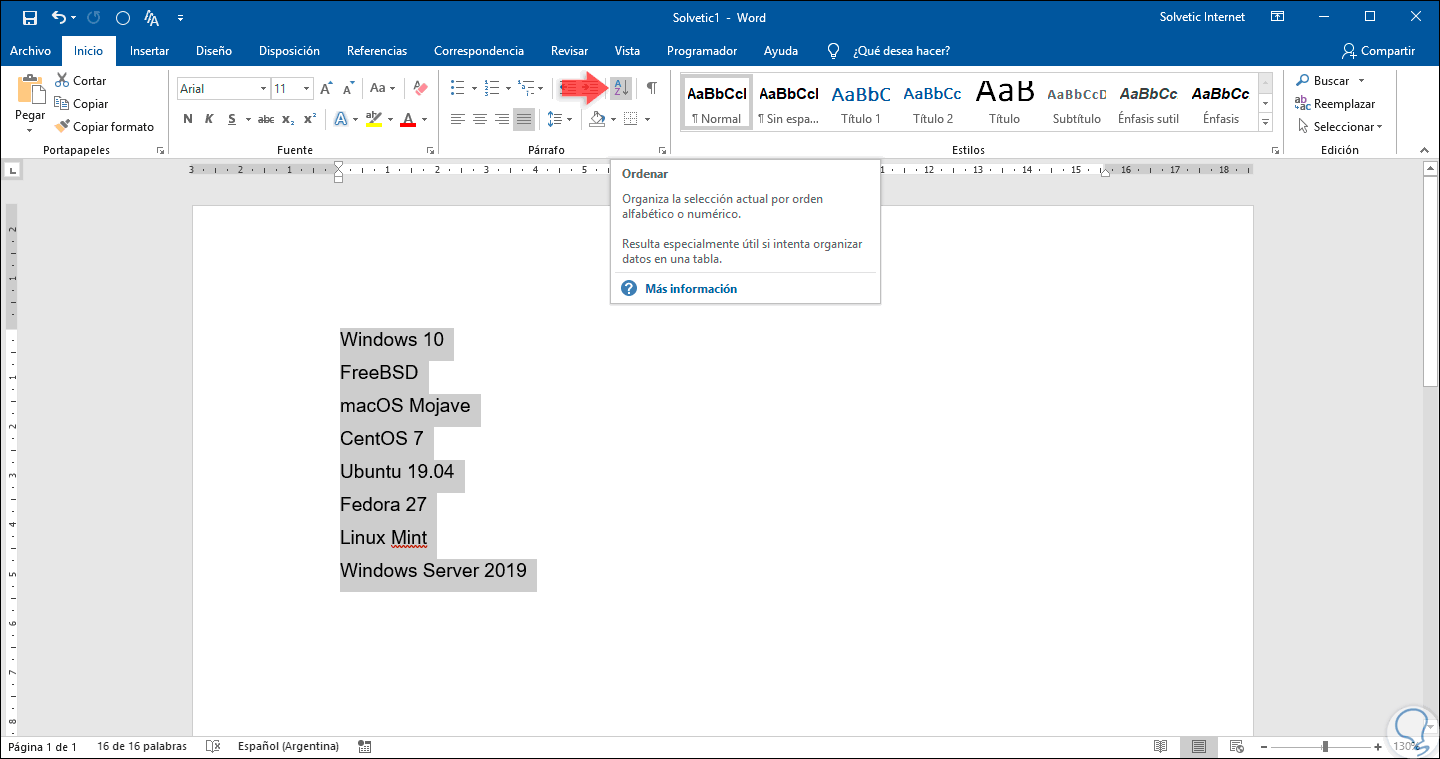Viewport: 1440px width, 759px height.
Task: Open the ribbon display options icon in title bar
Action: pyautogui.click(x=1277, y=17)
